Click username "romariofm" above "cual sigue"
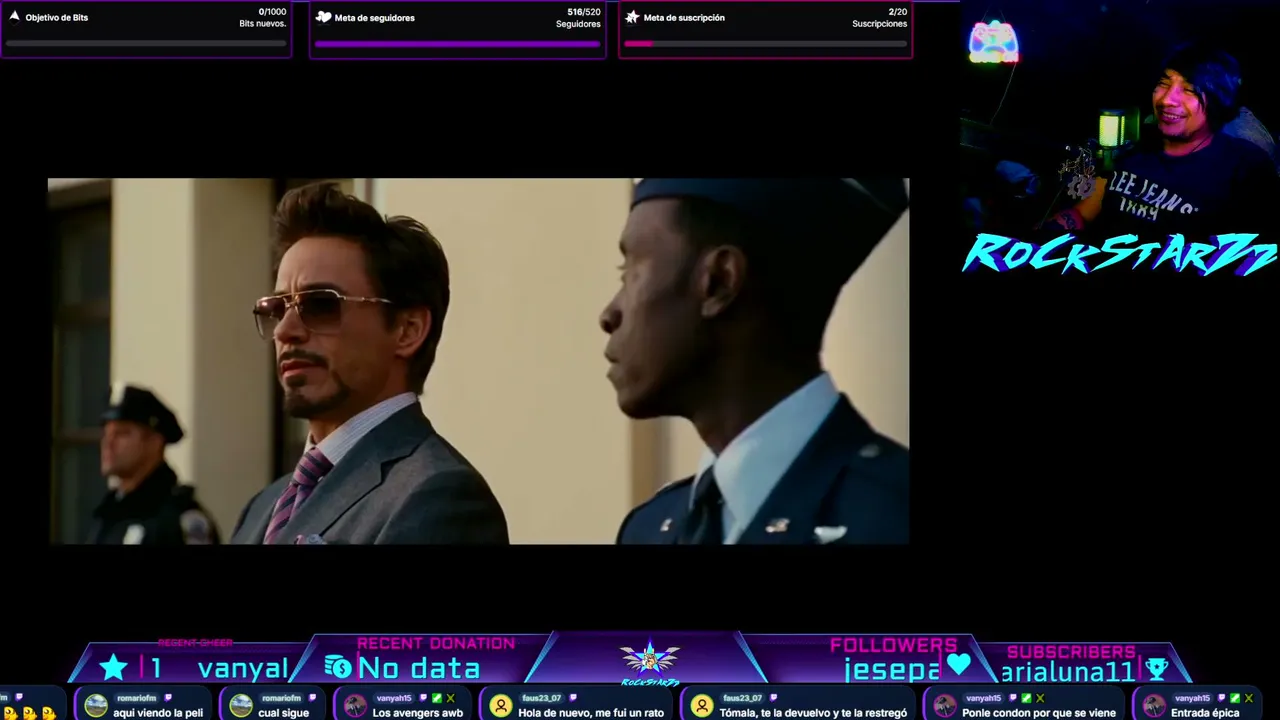Screen dimensions: 1280x720 point(281,698)
